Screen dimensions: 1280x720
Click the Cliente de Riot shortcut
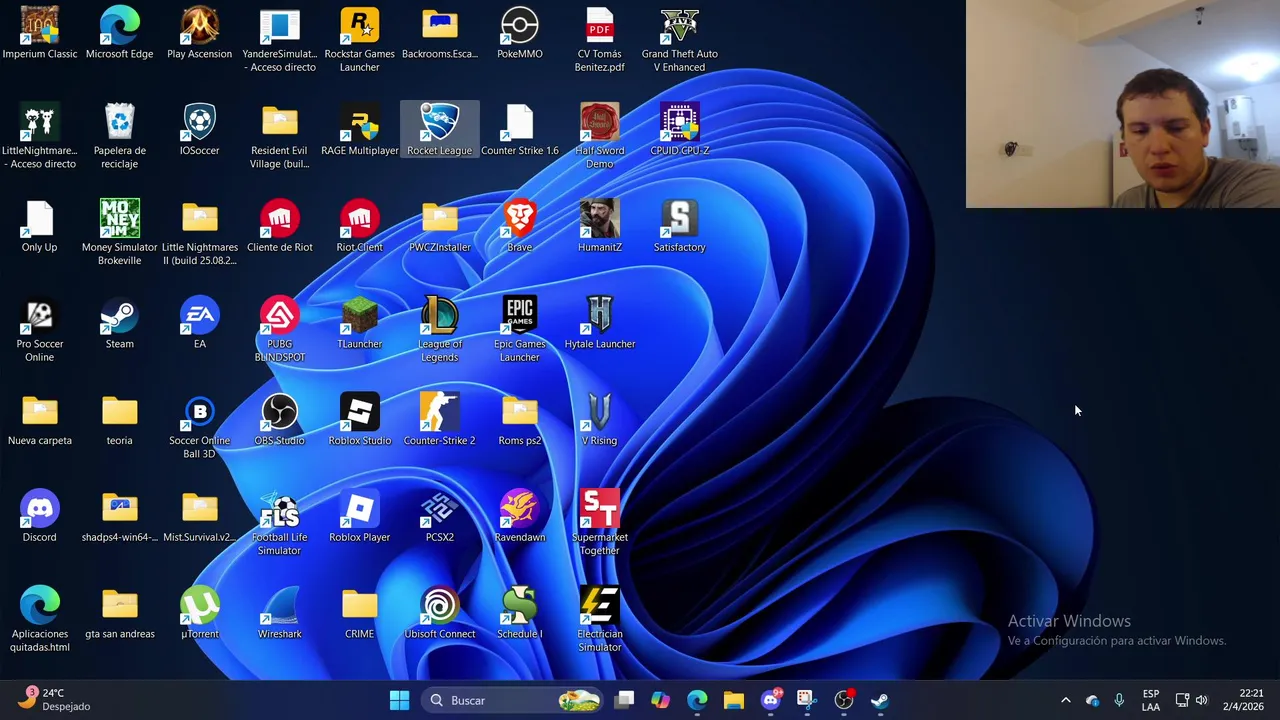click(280, 226)
